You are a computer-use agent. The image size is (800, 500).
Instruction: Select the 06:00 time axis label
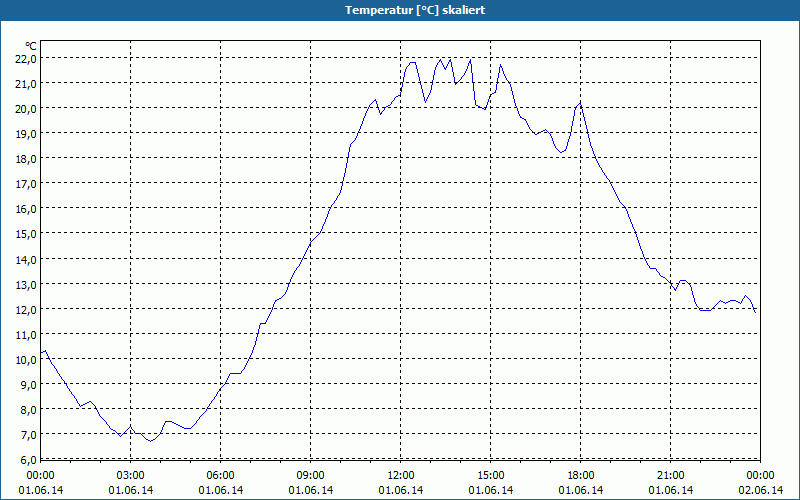click(x=220, y=476)
